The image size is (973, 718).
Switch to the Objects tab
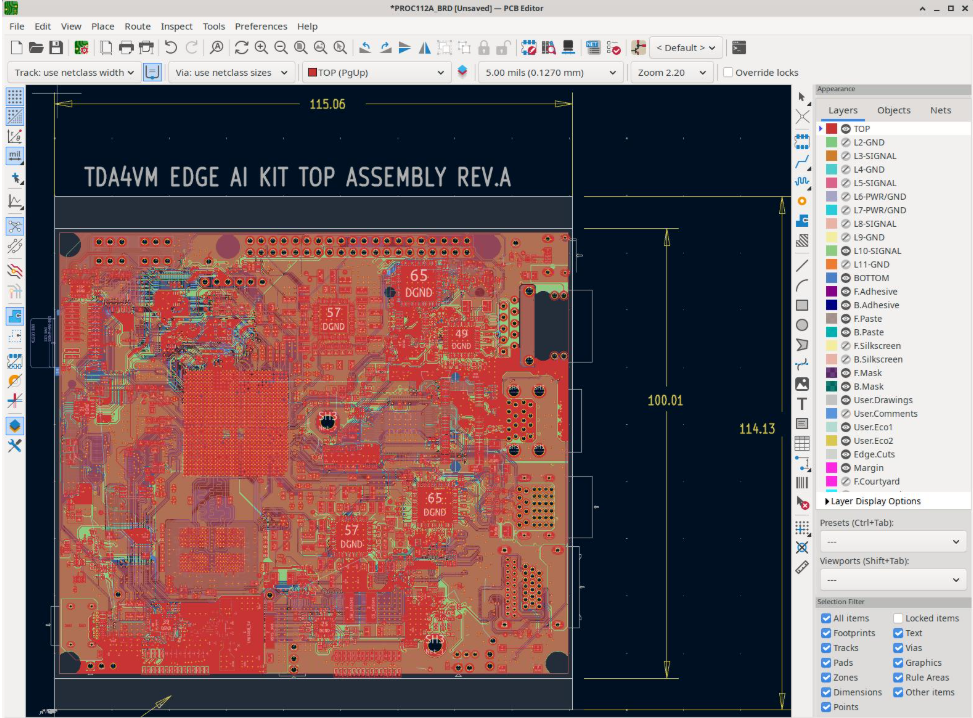894,110
